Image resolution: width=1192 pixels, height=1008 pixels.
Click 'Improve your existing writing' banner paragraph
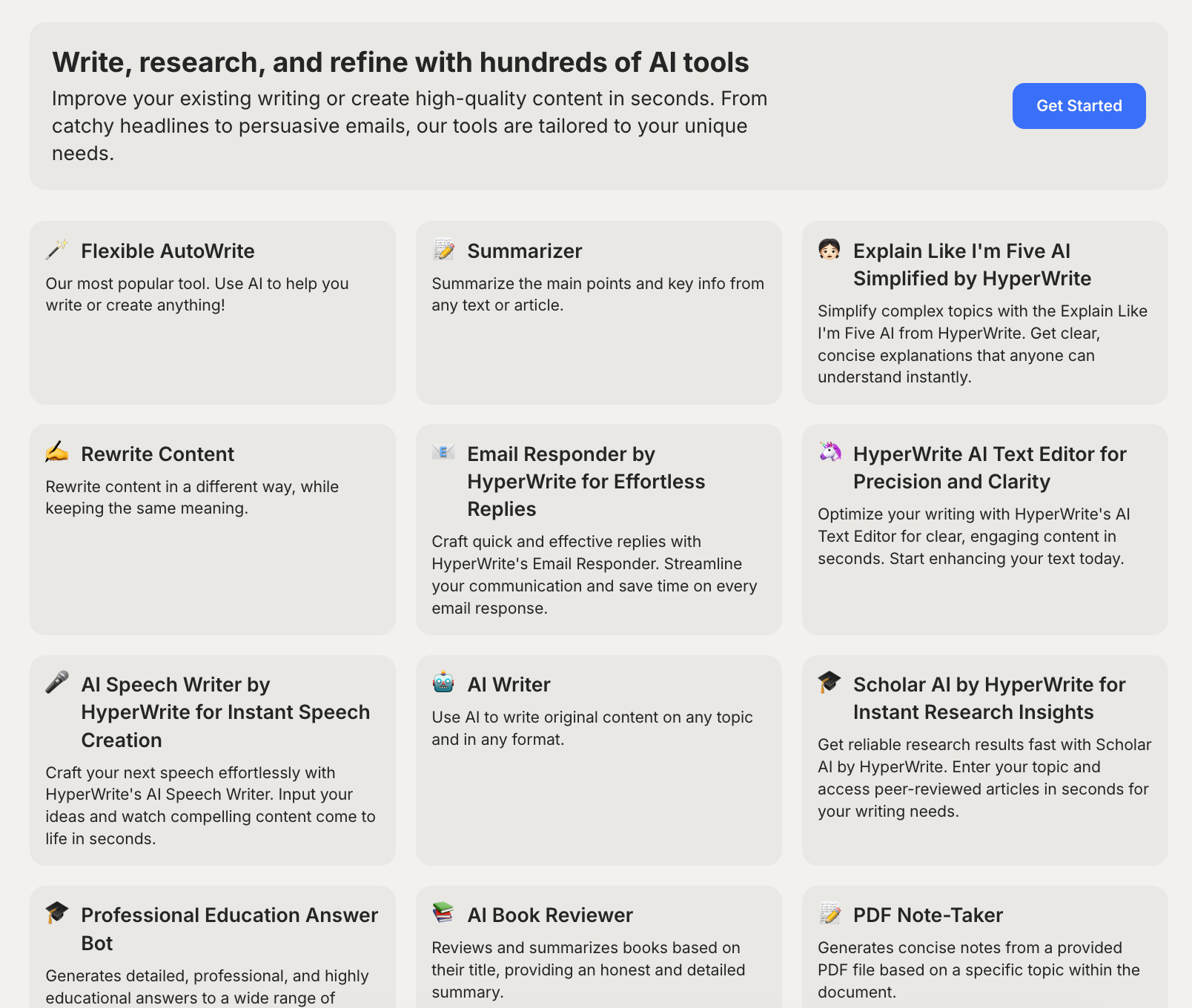(x=410, y=126)
